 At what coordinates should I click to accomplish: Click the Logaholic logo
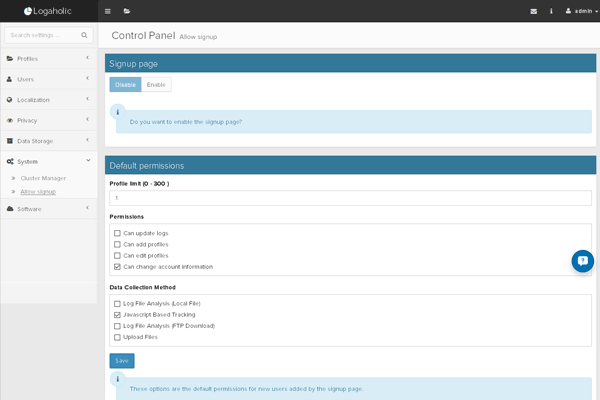pos(50,11)
